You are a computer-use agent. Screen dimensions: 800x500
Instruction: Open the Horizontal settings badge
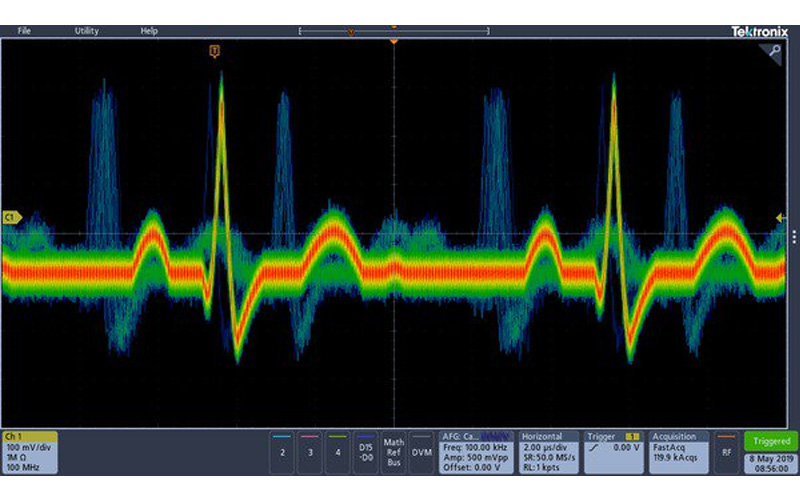pyautogui.click(x=549, y=452)
